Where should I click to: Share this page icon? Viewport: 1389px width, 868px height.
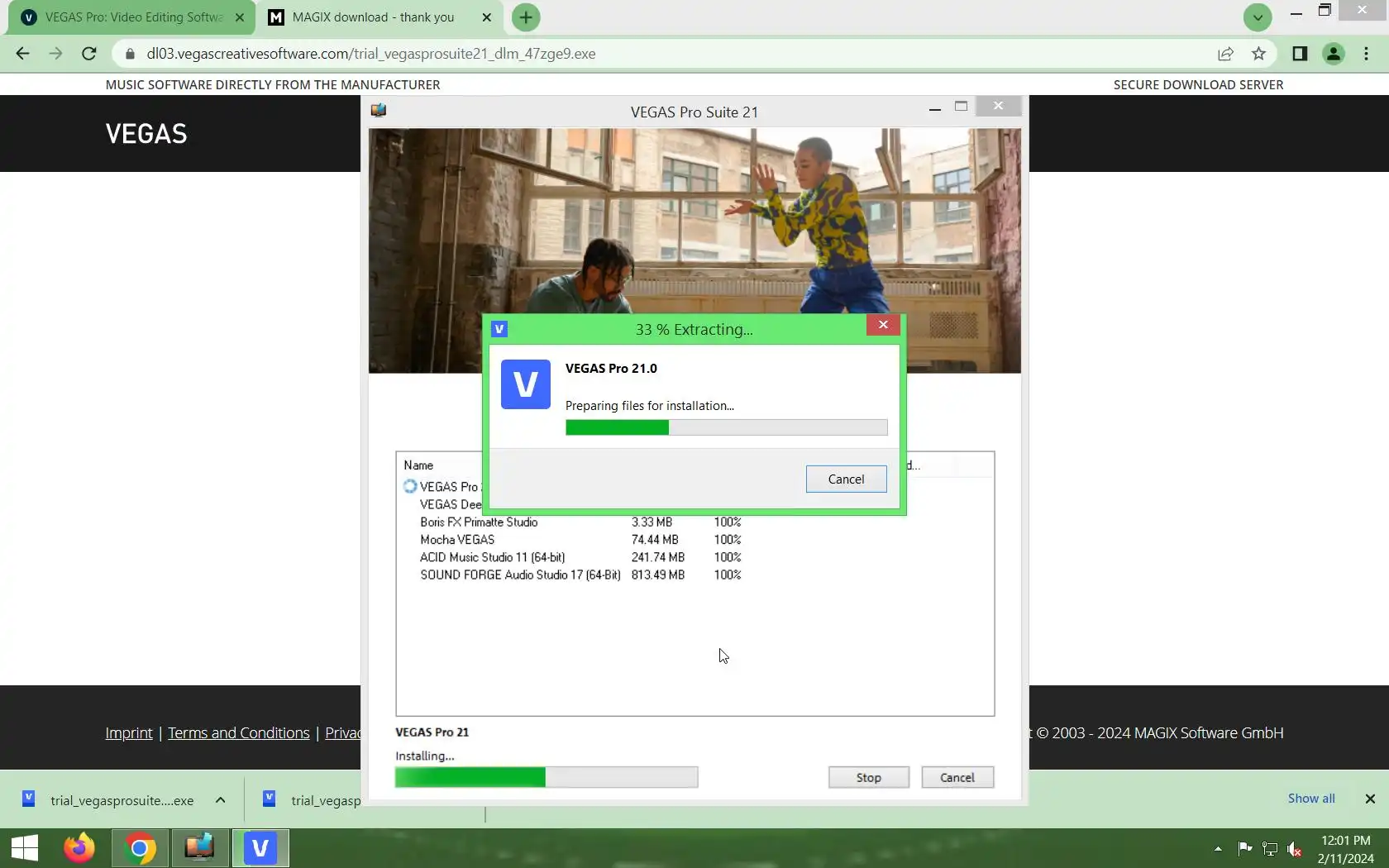(1225, 54)
